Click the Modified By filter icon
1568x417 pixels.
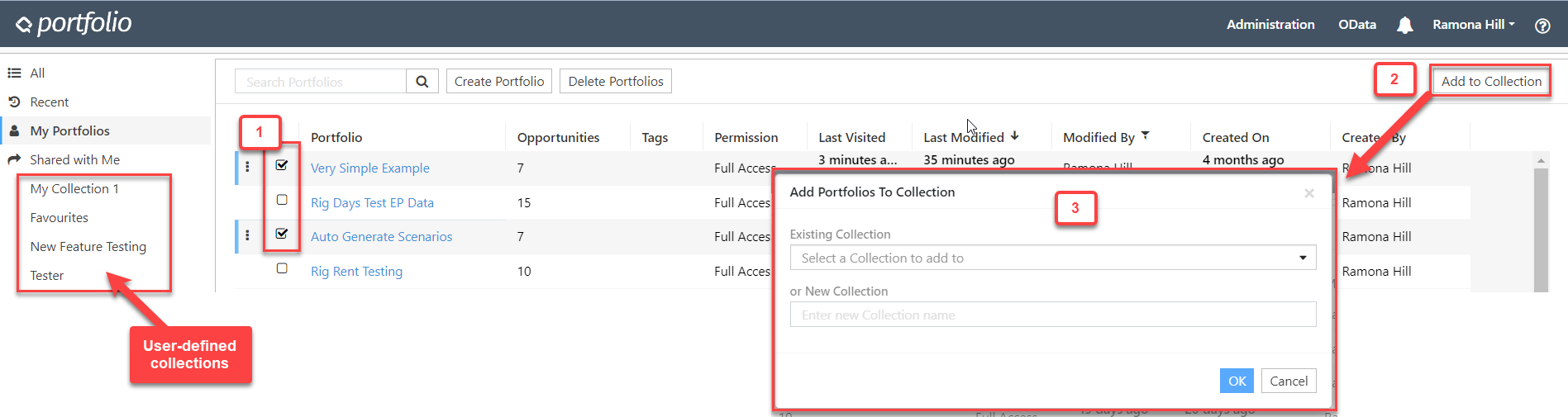pyautogui.click(x=1145, y=135)
